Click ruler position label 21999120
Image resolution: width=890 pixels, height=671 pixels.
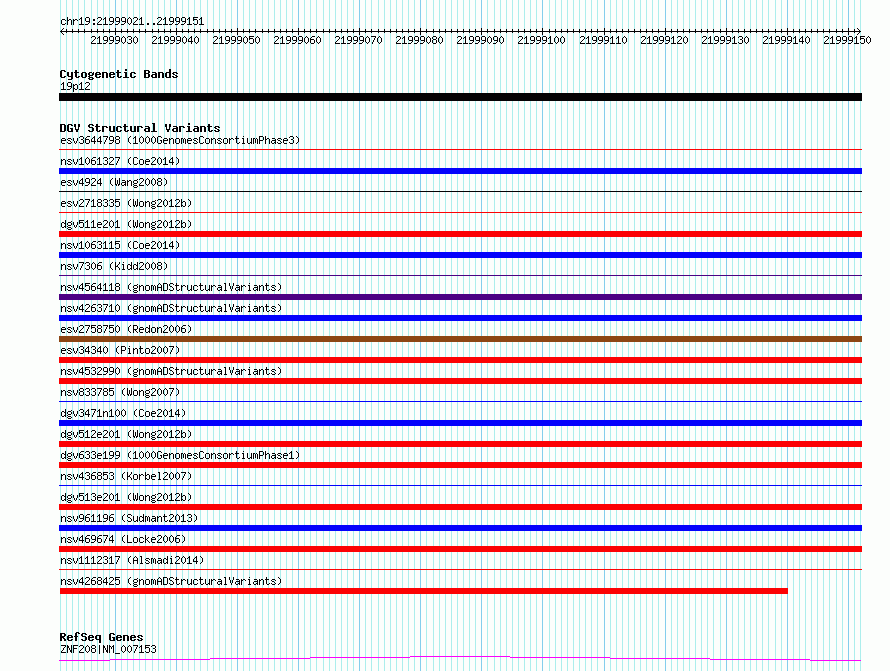[664, 40]
